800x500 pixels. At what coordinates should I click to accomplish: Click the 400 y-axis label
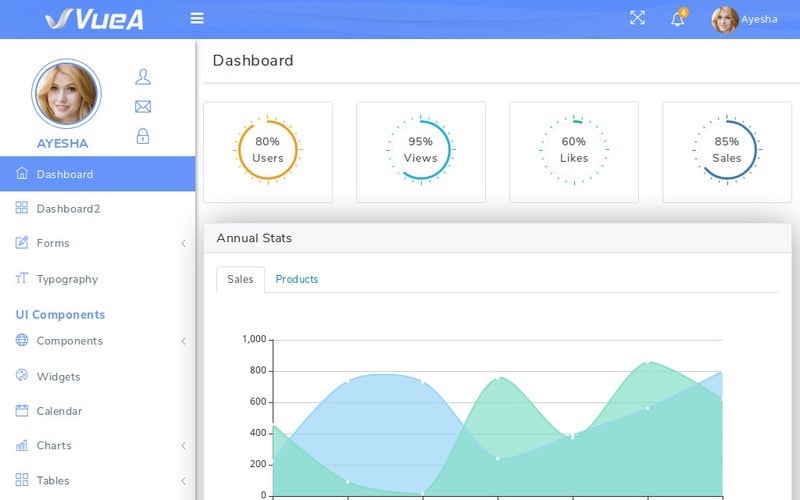click(258, 433)
